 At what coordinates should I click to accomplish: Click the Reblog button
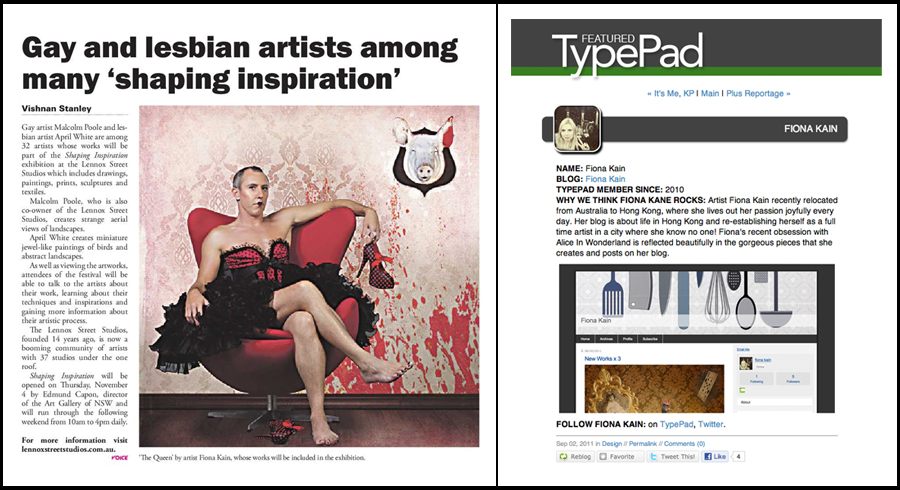(x=575, y=457)
